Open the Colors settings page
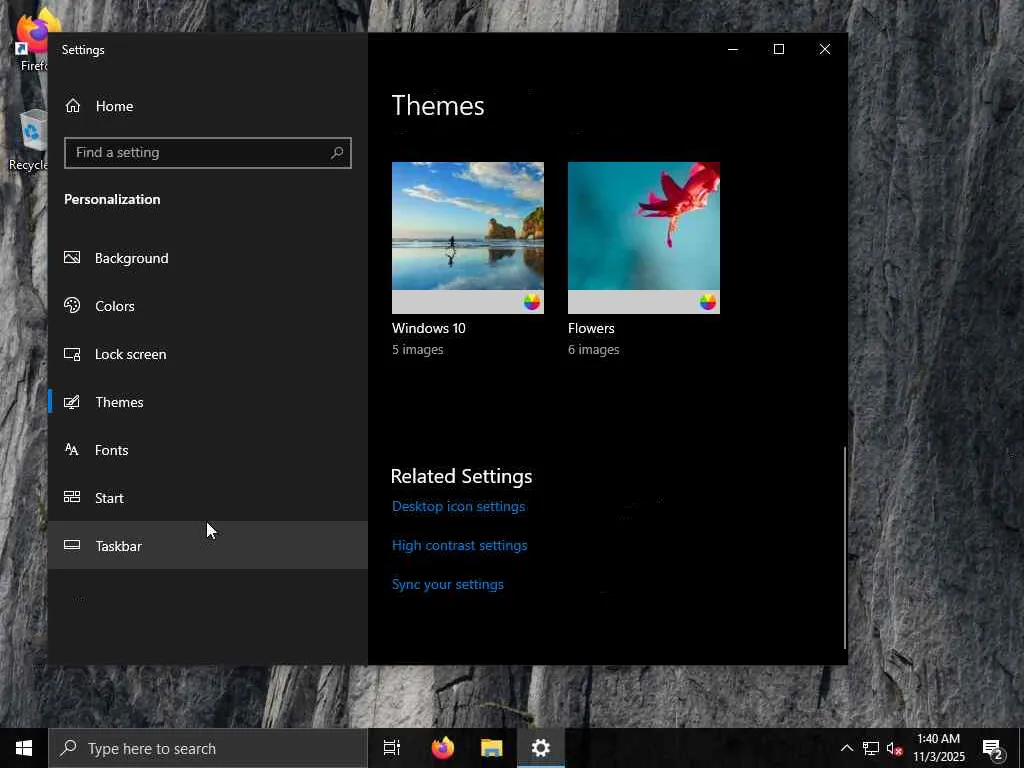 click(x=208, y=306)
